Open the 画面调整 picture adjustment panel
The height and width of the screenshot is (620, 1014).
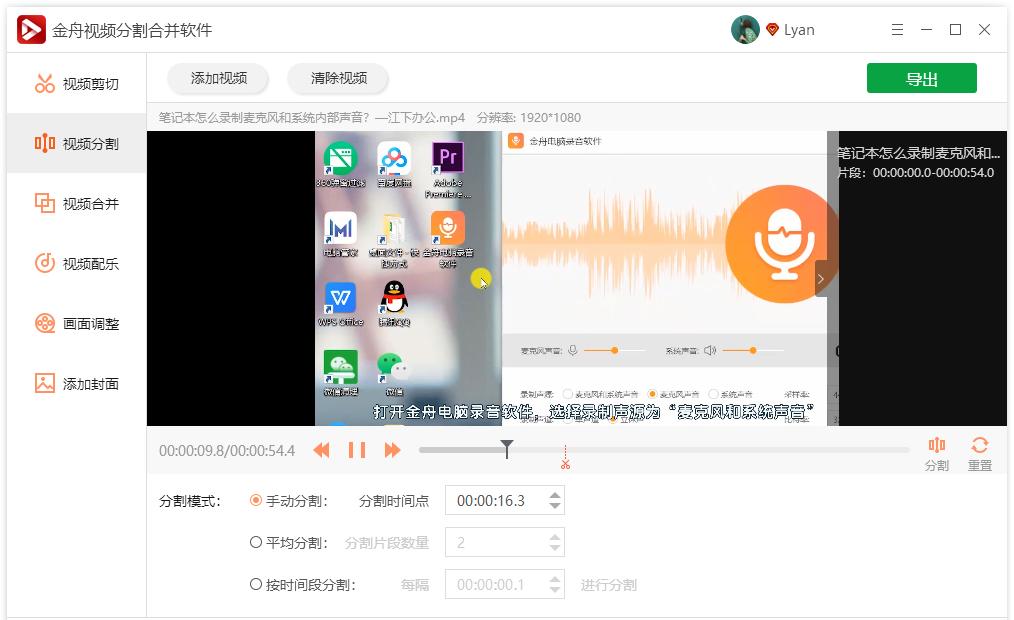point(73,323)
